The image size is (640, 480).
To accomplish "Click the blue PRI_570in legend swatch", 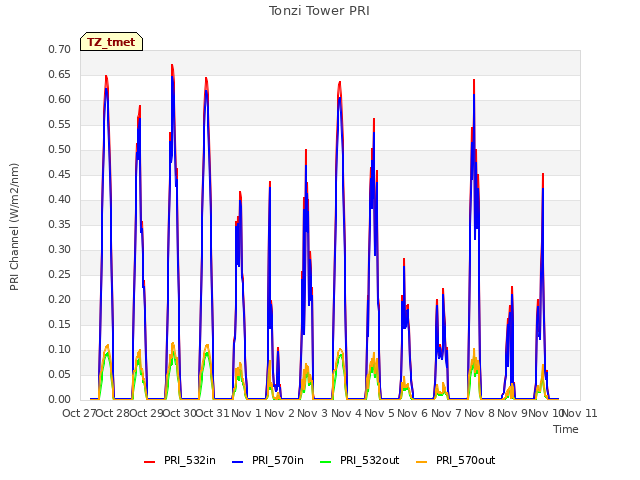I will pyautogui.click(x=238, y=461).
